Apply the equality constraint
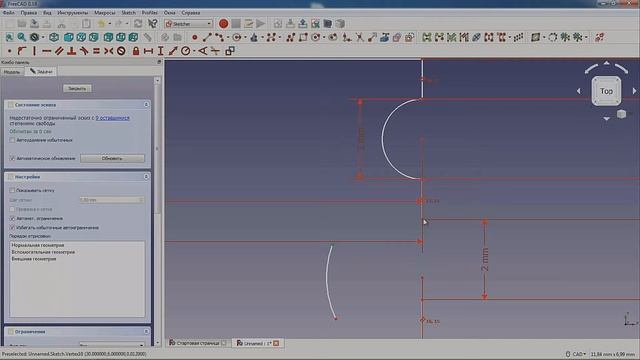The image size is (640, 360). 96,51
